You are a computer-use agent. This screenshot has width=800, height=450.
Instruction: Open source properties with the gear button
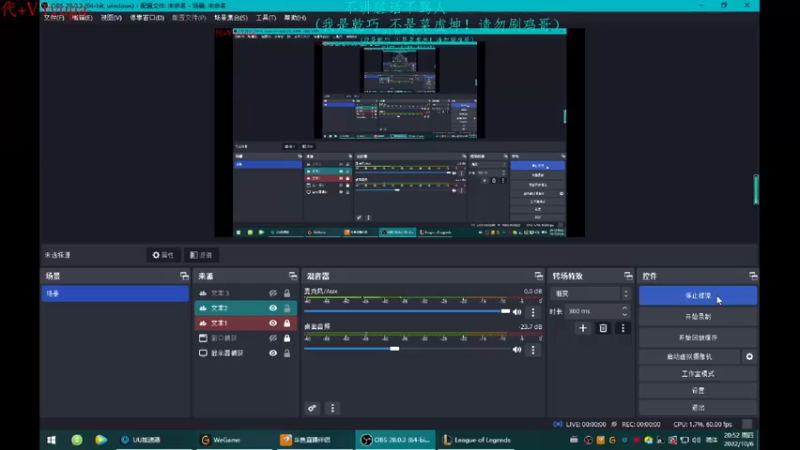163,255
